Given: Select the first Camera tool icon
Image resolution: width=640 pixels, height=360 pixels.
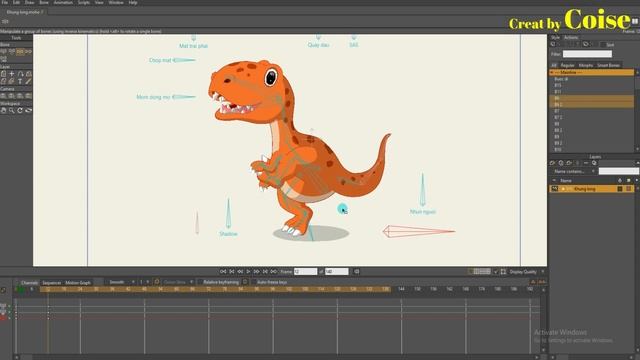Looking at the screenshot, I should pos(4,96).
